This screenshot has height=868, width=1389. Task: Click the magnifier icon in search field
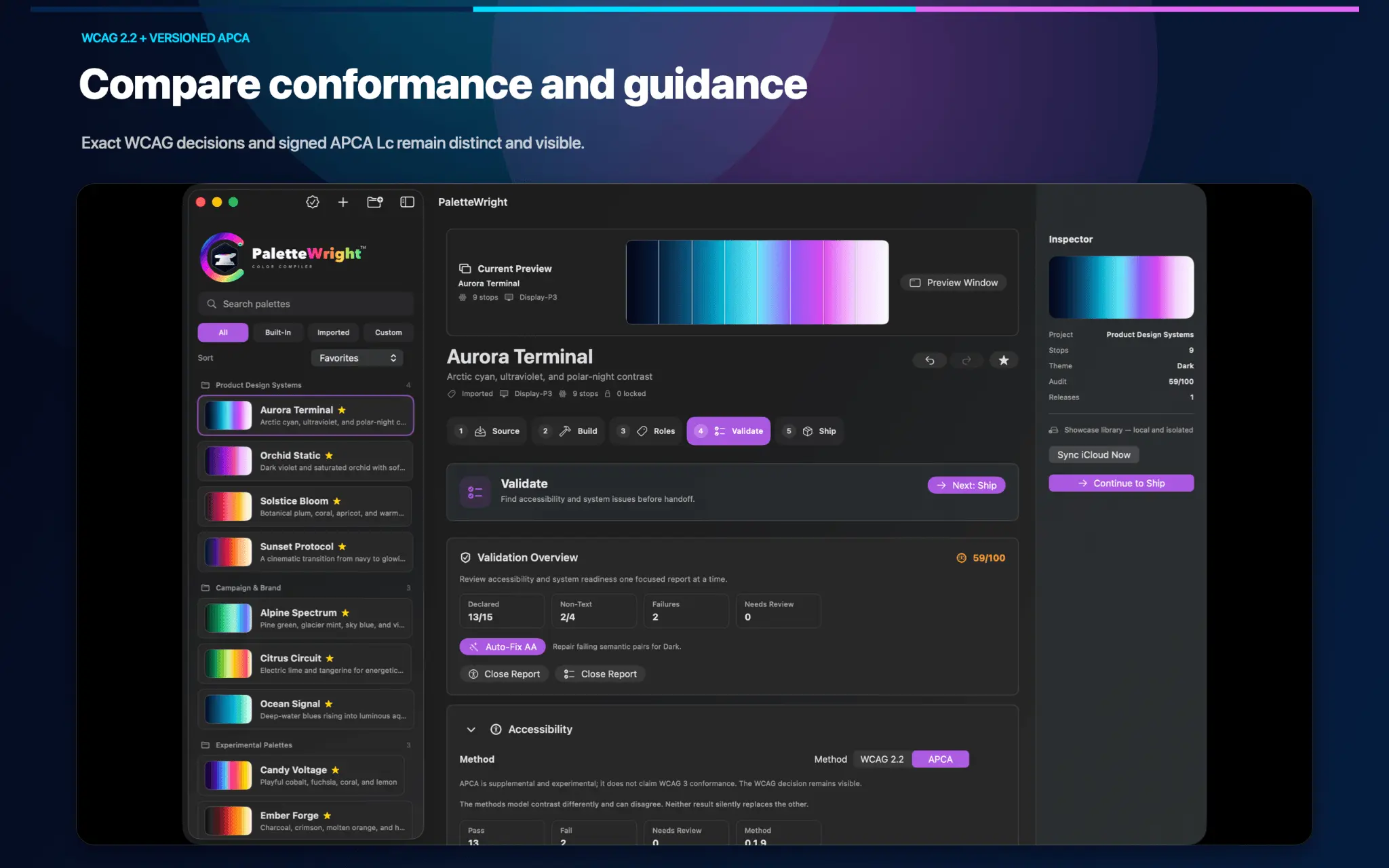[x=212, y=304]
